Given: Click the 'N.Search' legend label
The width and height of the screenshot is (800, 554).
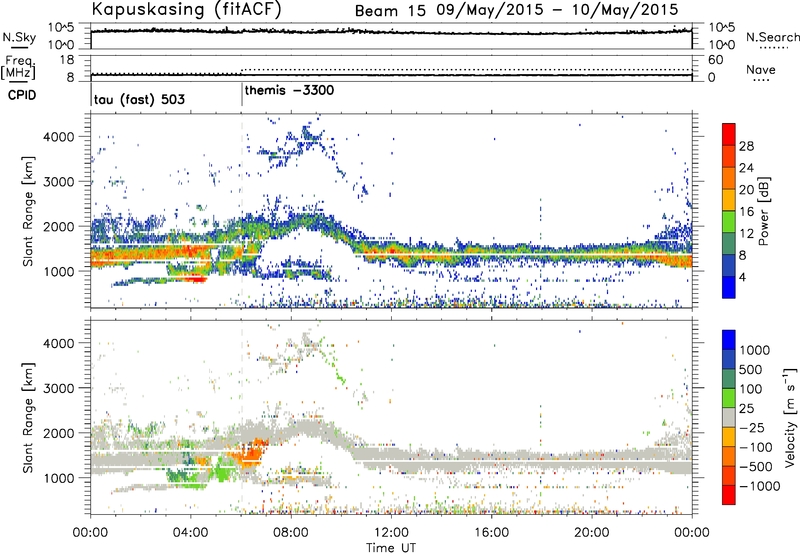Looking at the screenshot, I should 772,37.
